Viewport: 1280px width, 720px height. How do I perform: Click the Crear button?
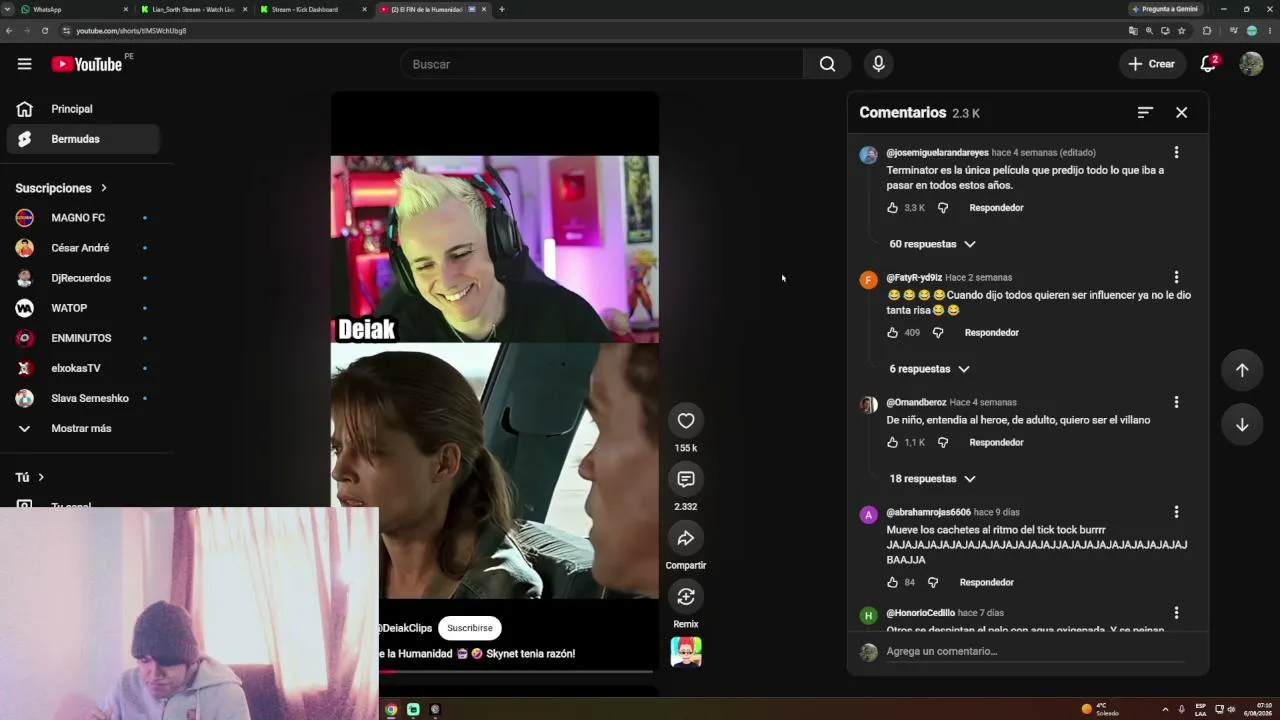tap(1151, 64)
